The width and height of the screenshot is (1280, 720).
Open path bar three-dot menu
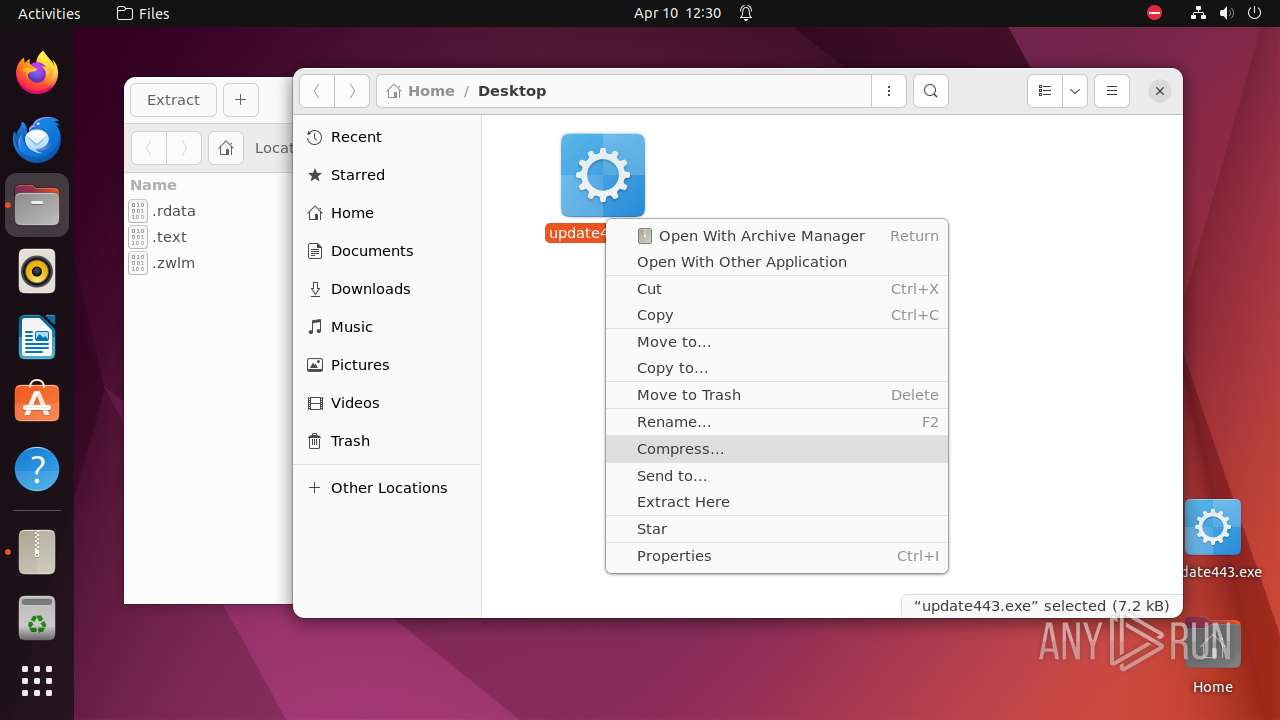point(889,91)
